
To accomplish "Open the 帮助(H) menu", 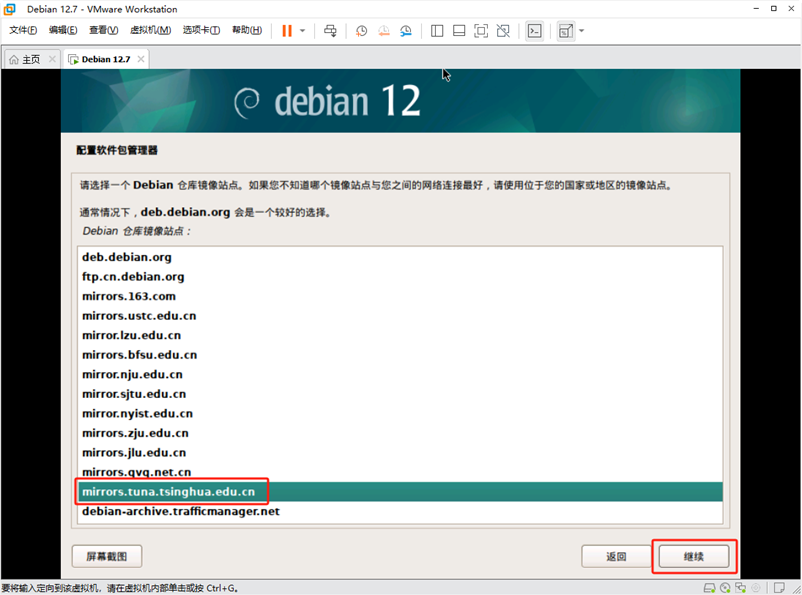I will (x=247, y=30).
